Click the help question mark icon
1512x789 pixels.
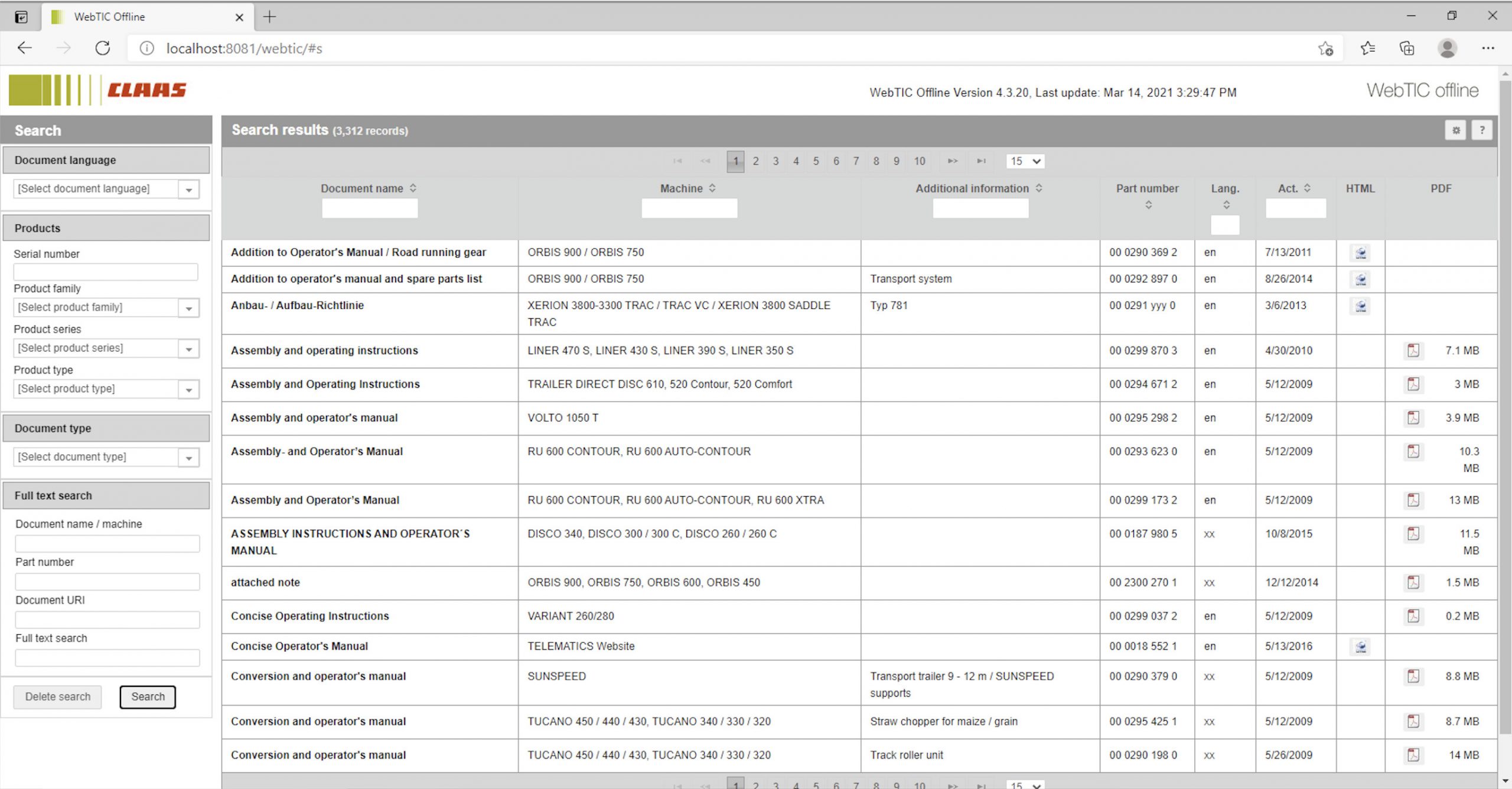1482,130
